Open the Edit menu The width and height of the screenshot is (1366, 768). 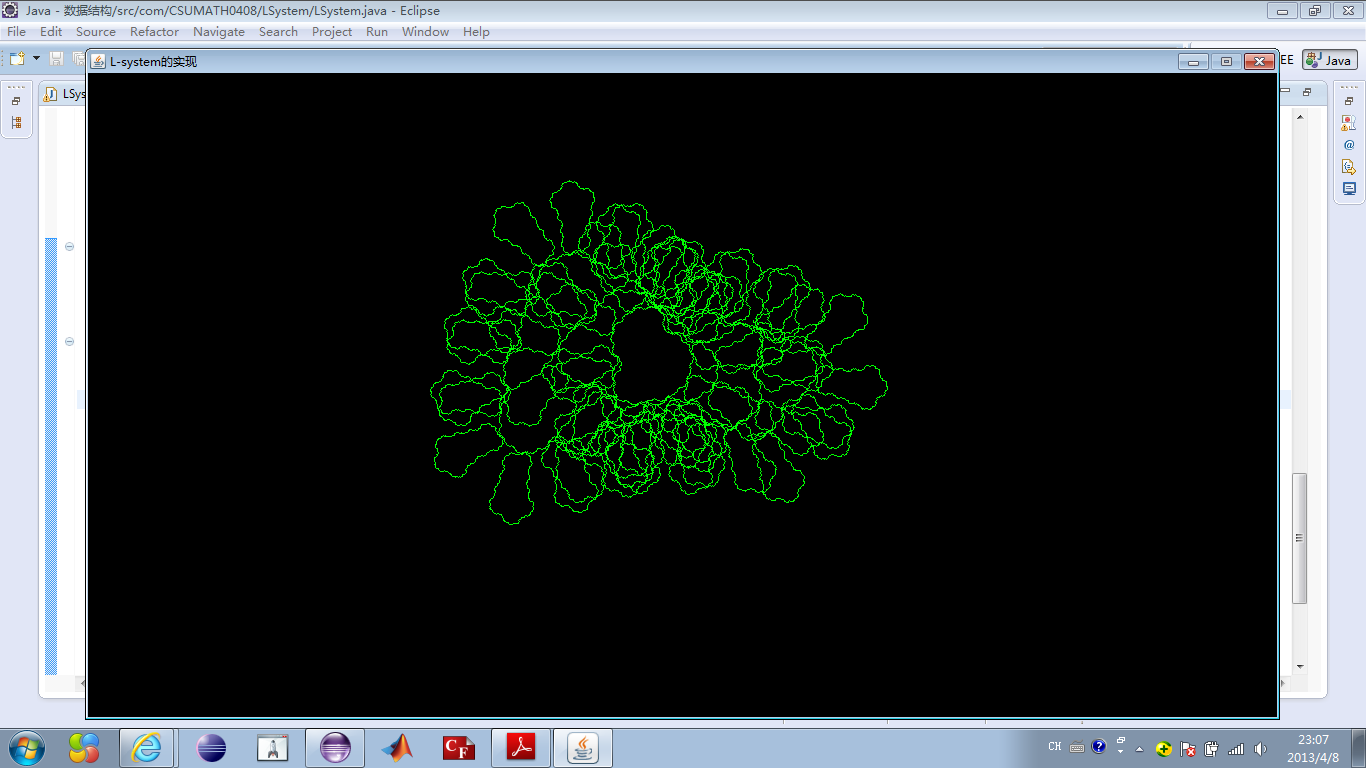[x=51, y=32]
